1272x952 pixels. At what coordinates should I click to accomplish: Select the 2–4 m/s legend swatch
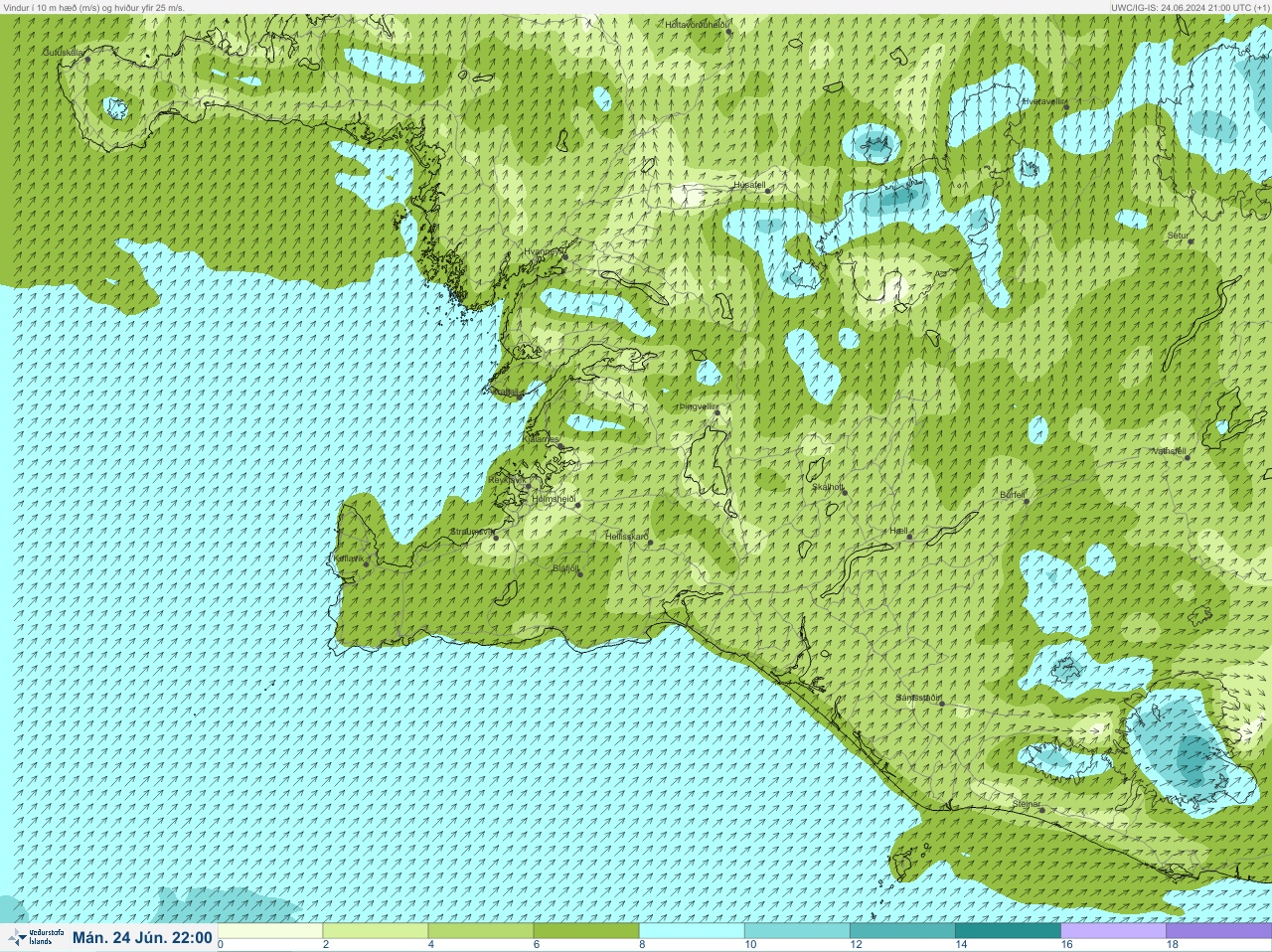point(376,932)
